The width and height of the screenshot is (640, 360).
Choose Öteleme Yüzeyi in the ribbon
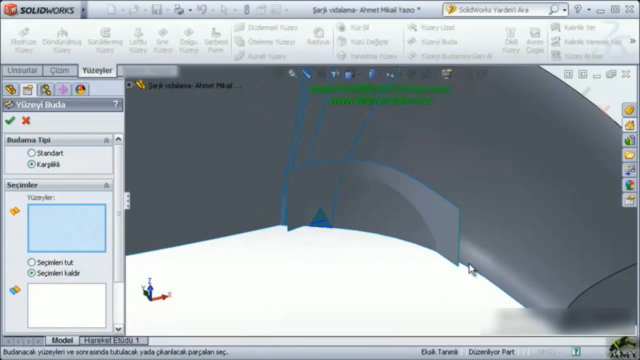click(x=265, y=42)
